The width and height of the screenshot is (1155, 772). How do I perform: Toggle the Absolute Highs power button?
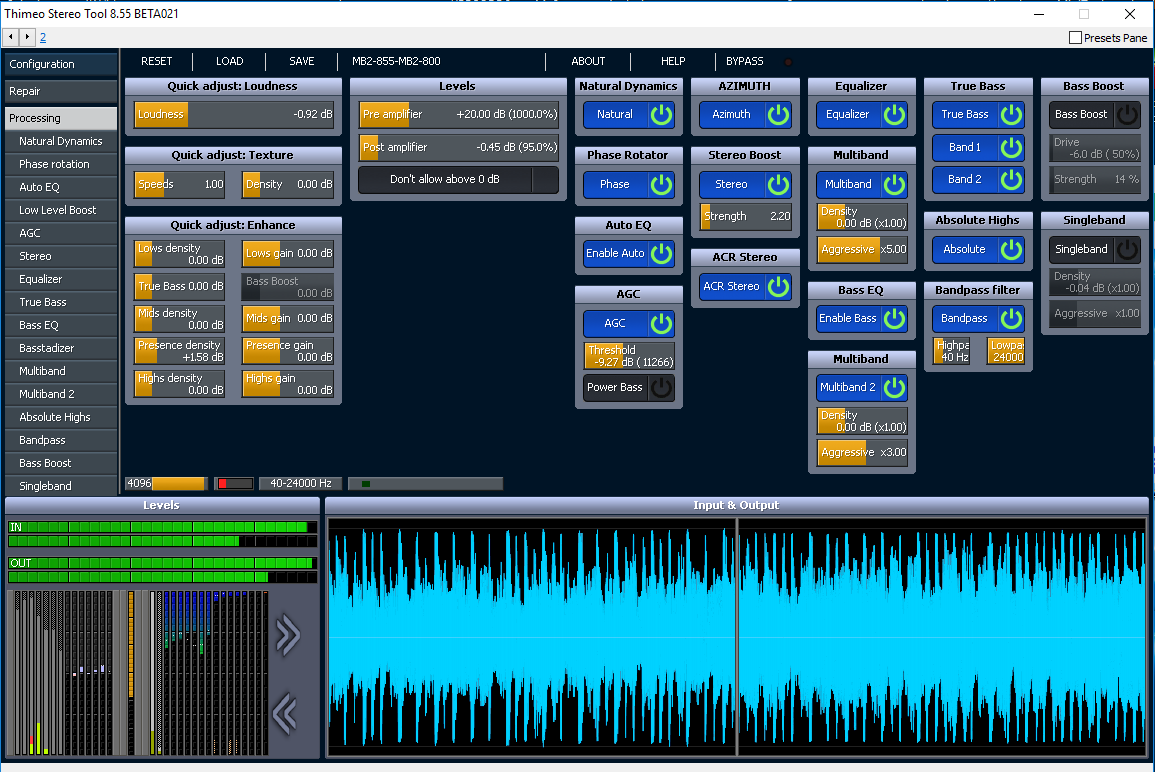[1011, 250]
